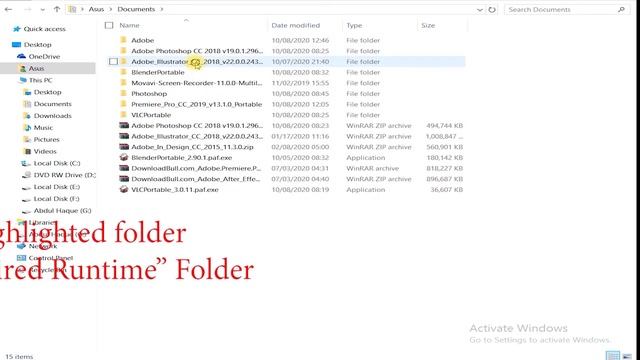Click the search magnifier icon
The image size is (640, 360).
(x=621, y=9)
